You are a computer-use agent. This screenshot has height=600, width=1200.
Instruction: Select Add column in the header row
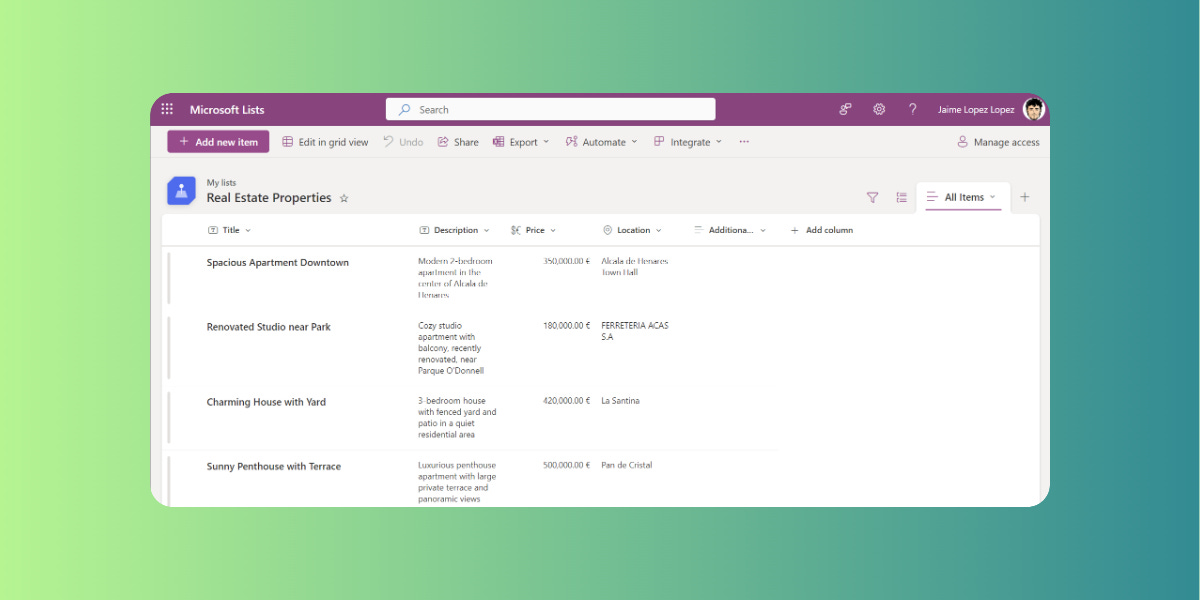click(822, 230)
